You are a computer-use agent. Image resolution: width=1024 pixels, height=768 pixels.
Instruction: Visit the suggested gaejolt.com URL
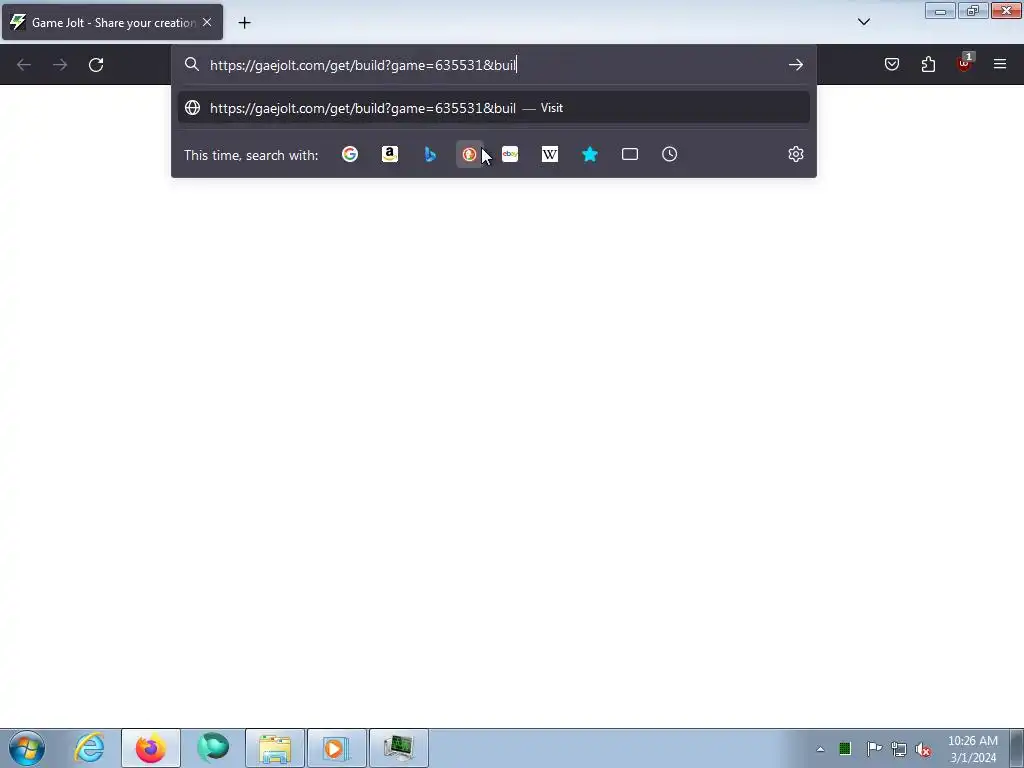(x=494, y=108)
